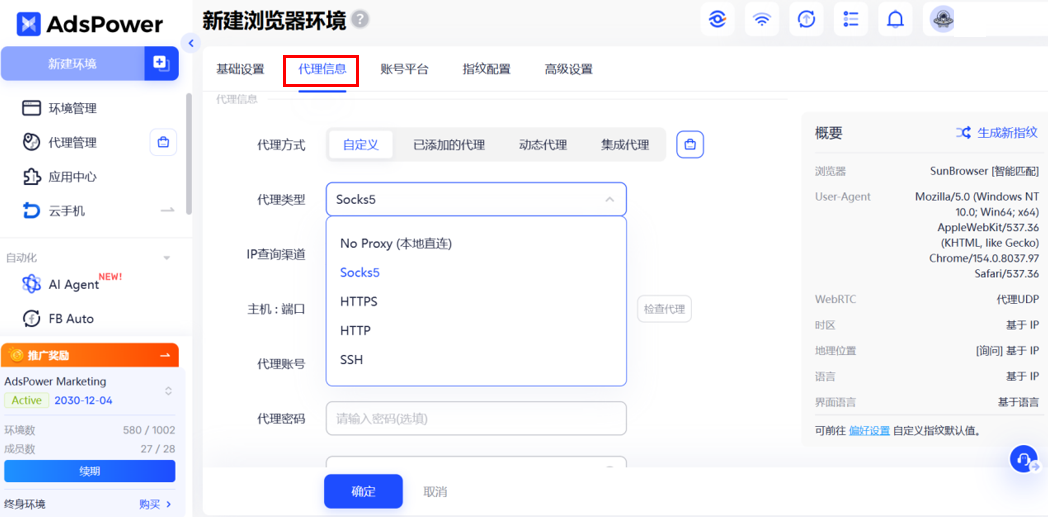Image resolution: width=1048 pixels, height=517 pixels.
Task: Click the 环境数 580 / 1002 value
Action: pyautogui.click(x=149, y=430)
